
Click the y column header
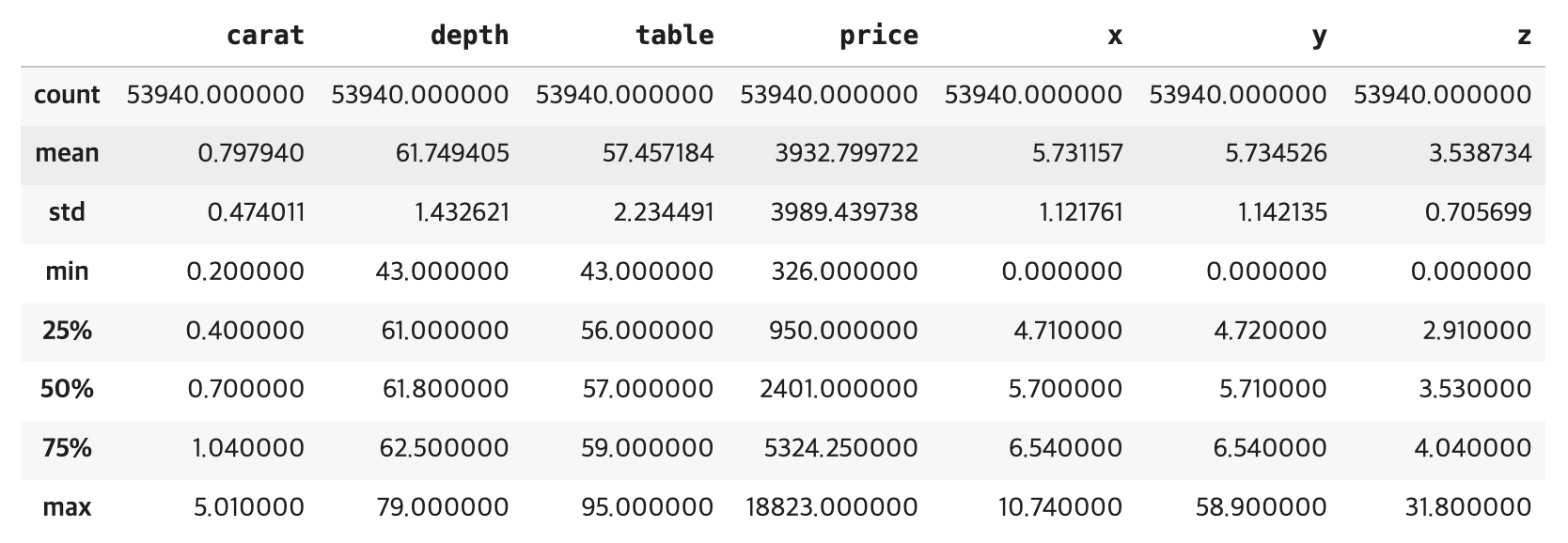click(1319, 36)
